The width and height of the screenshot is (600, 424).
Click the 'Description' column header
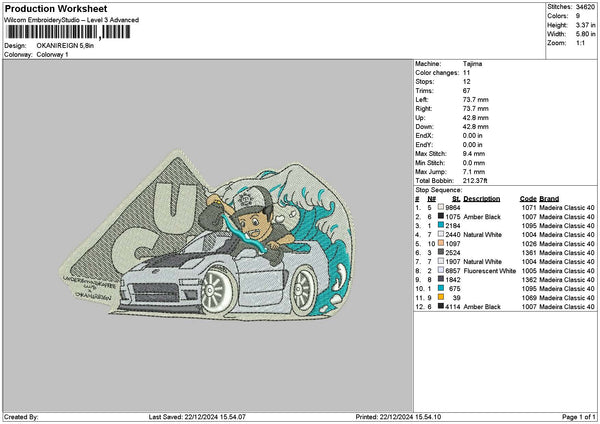point(481,199)
